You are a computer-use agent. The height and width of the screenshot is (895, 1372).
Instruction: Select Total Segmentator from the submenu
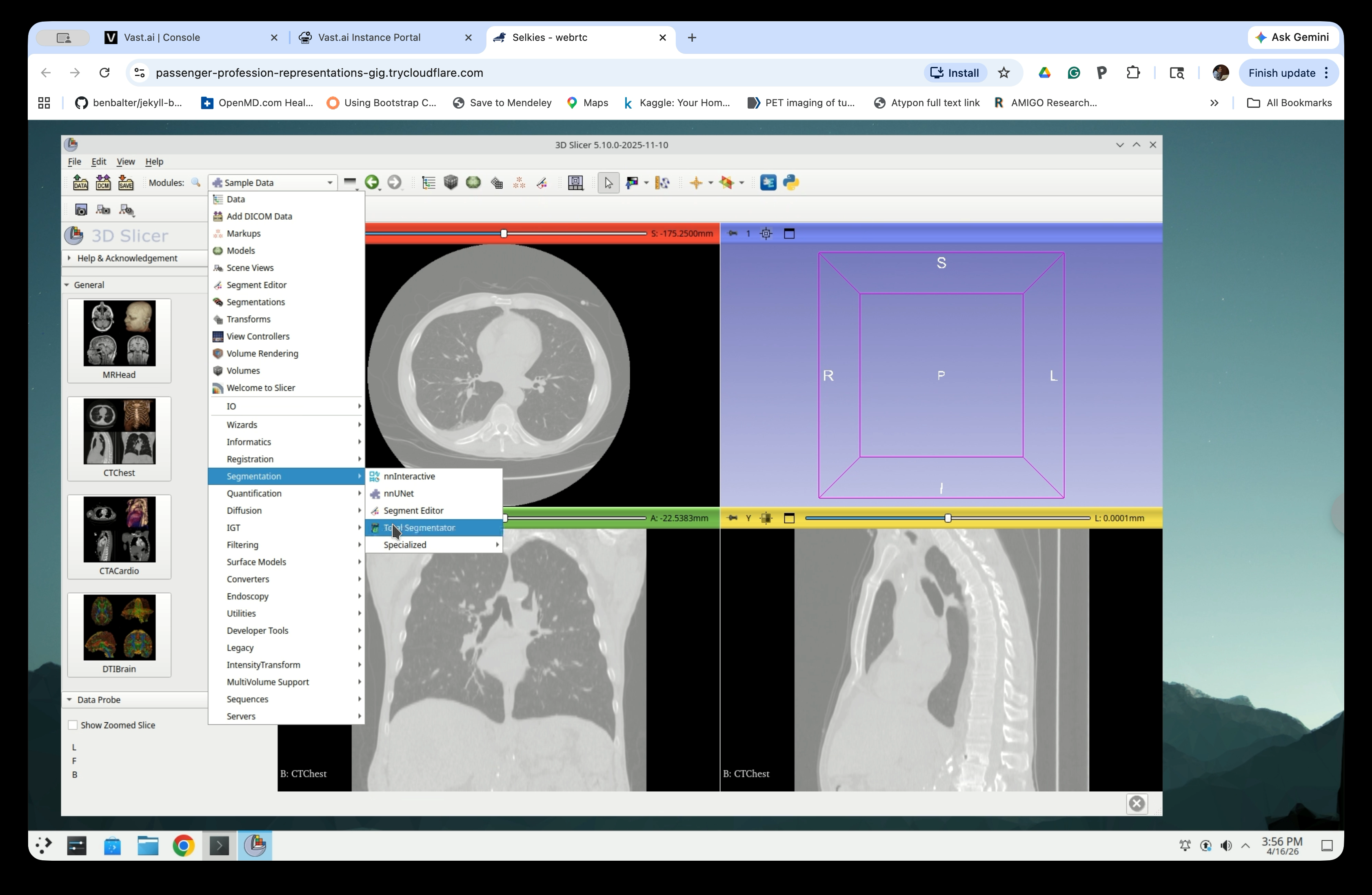pos(419,528)
